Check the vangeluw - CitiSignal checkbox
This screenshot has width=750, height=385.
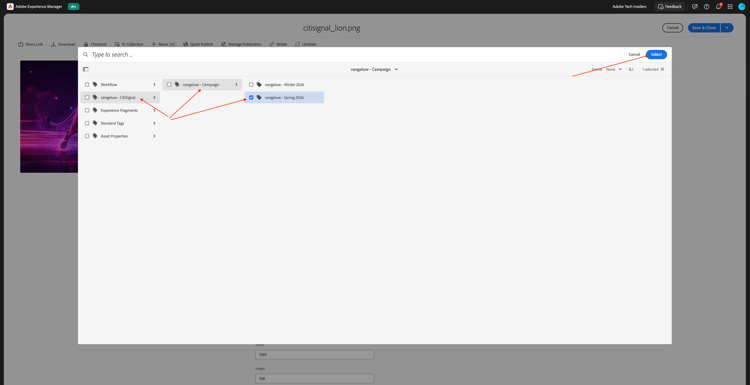click(x=87, y=98)
